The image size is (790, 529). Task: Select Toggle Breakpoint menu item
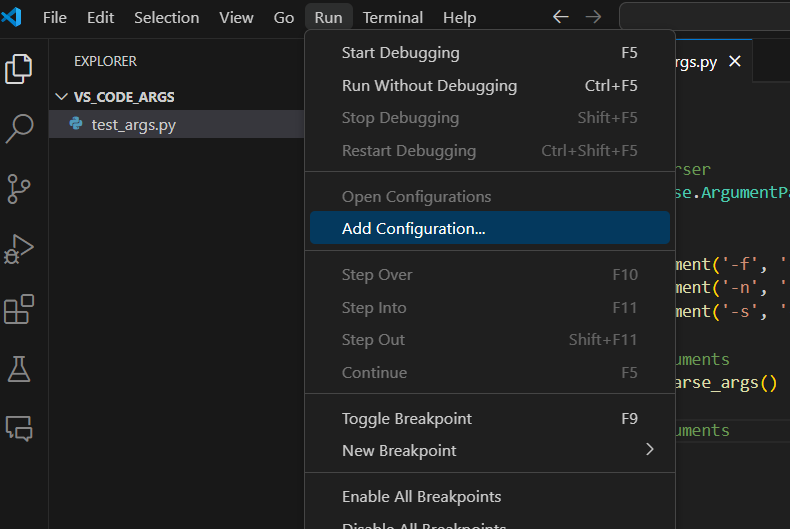tap(406, 418)
